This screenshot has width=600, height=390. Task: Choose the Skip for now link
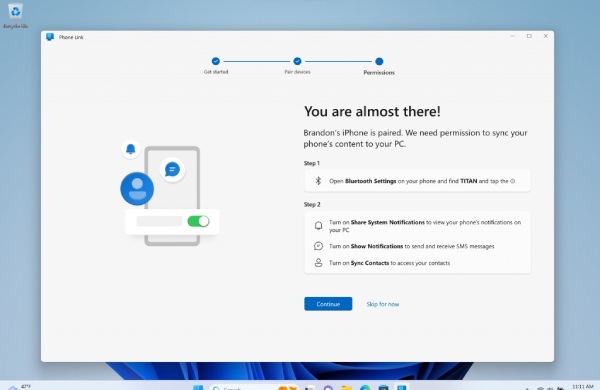pyautogui.click(x=383, y=304)
